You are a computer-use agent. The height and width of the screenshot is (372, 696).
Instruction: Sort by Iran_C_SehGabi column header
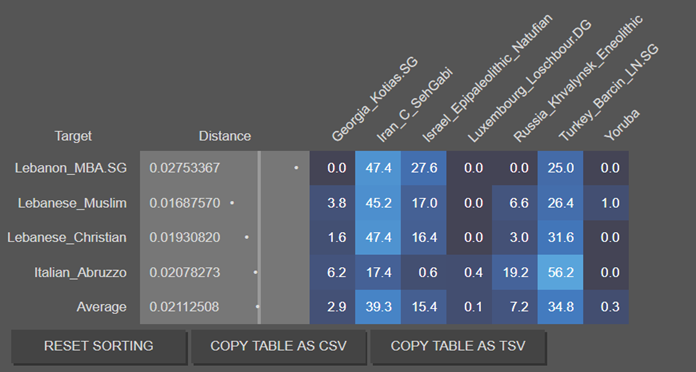coord(414,105)
